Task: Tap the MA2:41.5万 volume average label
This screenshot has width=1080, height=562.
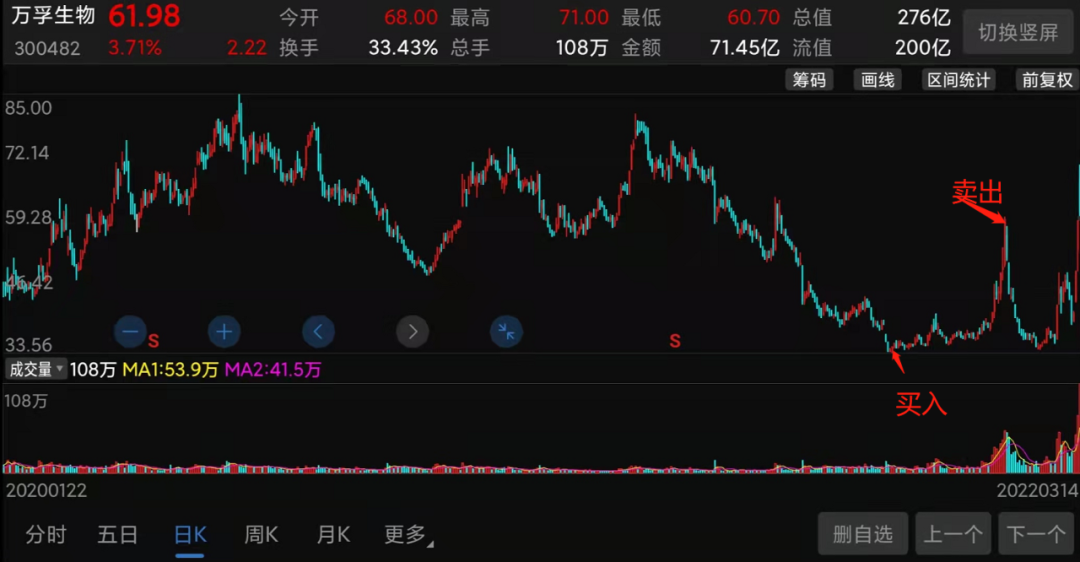Action: coord(273,370)
